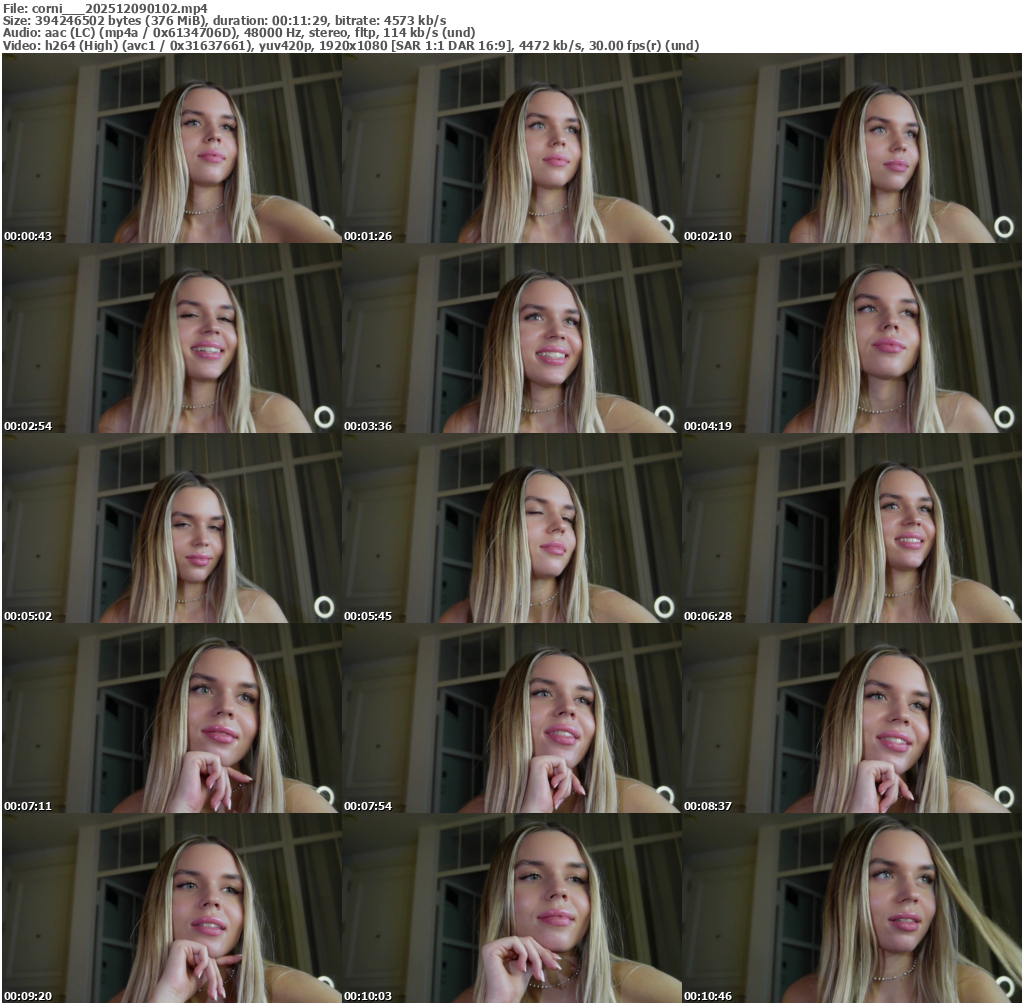Open the 00:02:54 video frame

[171, 338]
